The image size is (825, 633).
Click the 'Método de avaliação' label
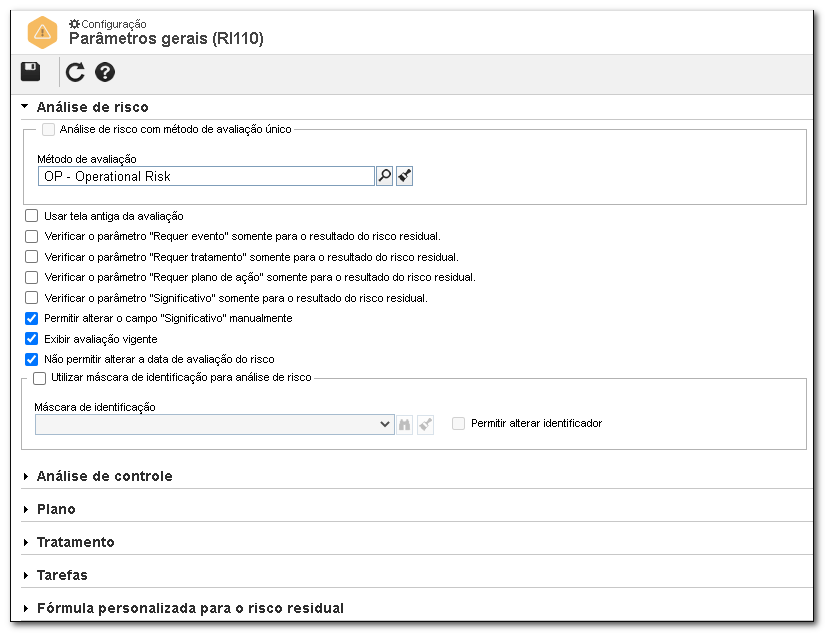87,159
